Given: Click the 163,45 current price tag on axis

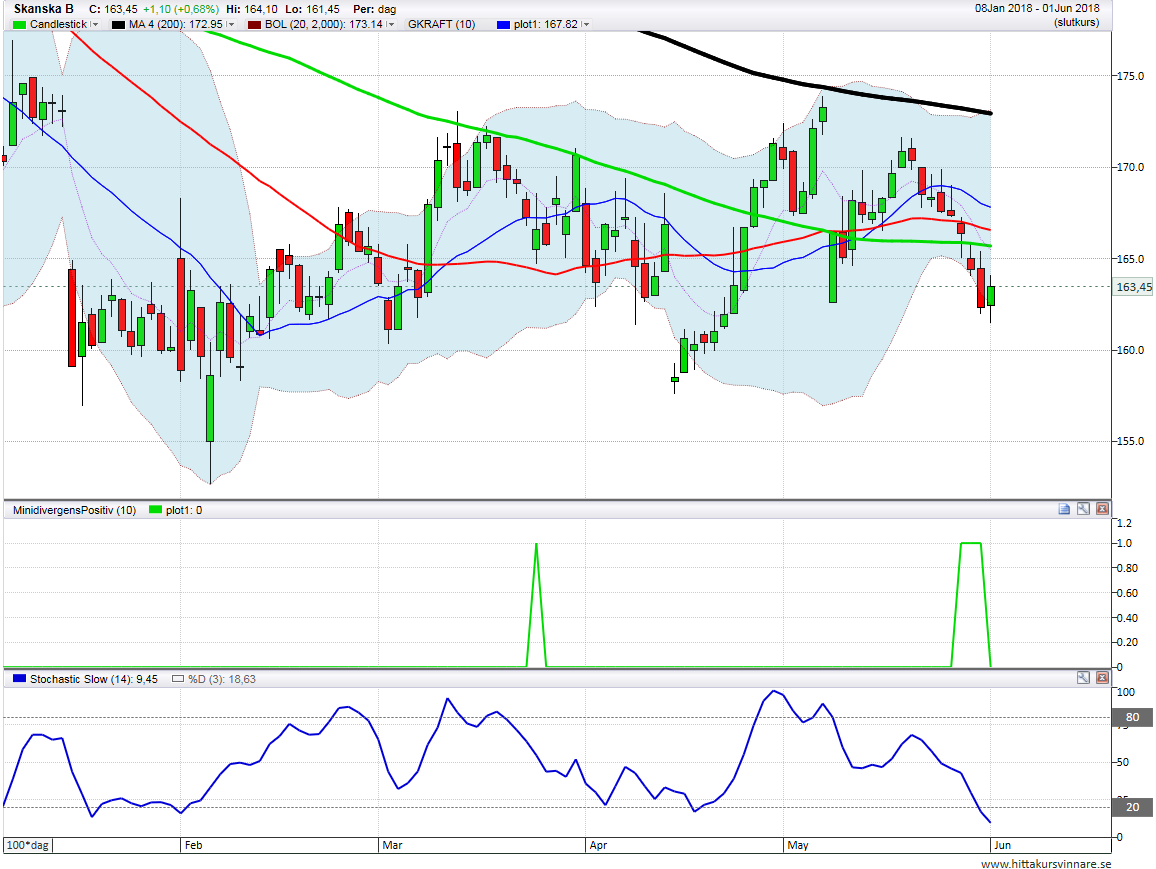Looking at the screenshot, I should 1132,287.
